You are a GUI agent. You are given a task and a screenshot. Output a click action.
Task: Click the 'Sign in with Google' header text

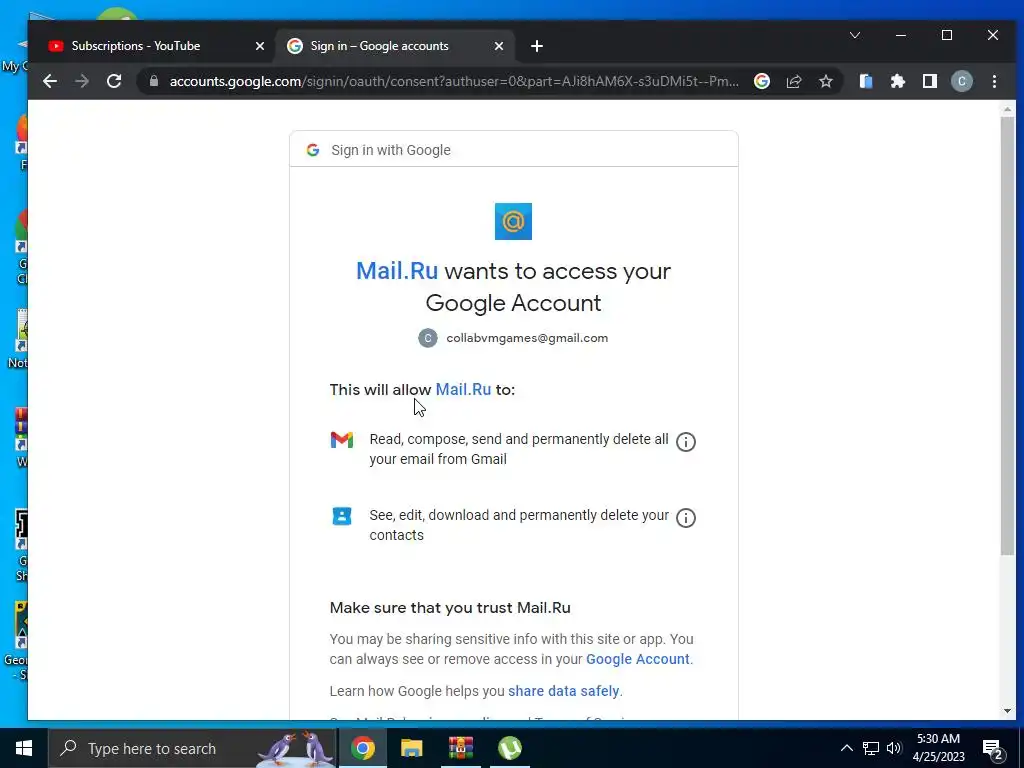coord(391,150)
